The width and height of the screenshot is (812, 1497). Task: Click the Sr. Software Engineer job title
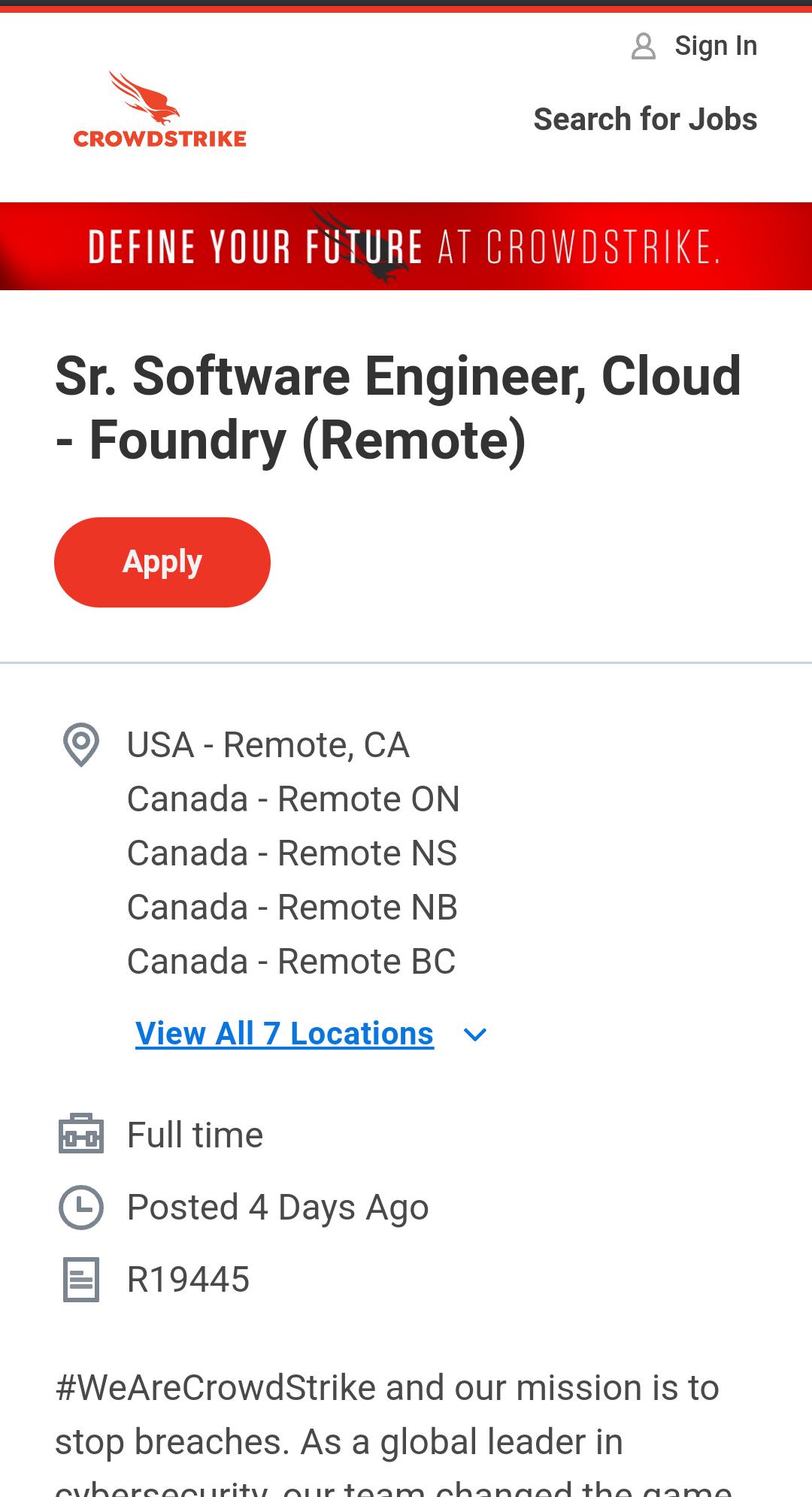pos(398,408)
